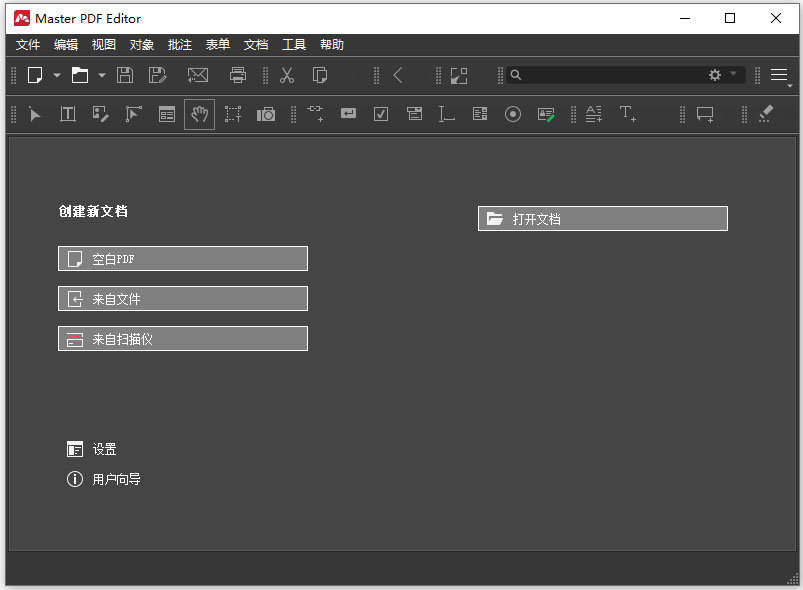Screen dimensions: 803x590
Task: Click the 打开文档 button
Action: click(x=601, y=218)
